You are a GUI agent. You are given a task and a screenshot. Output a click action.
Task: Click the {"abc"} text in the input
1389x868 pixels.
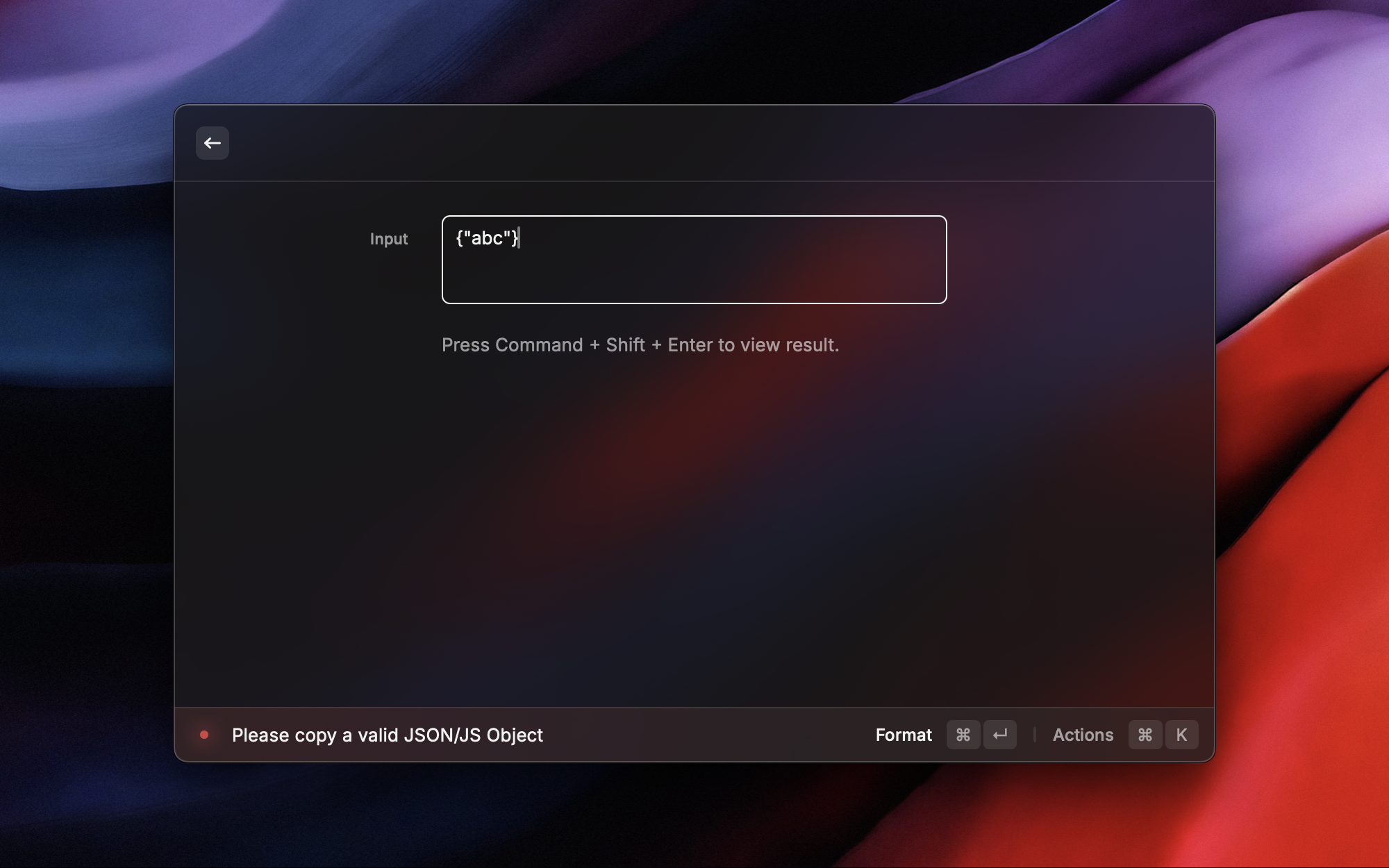pos(486,238)
